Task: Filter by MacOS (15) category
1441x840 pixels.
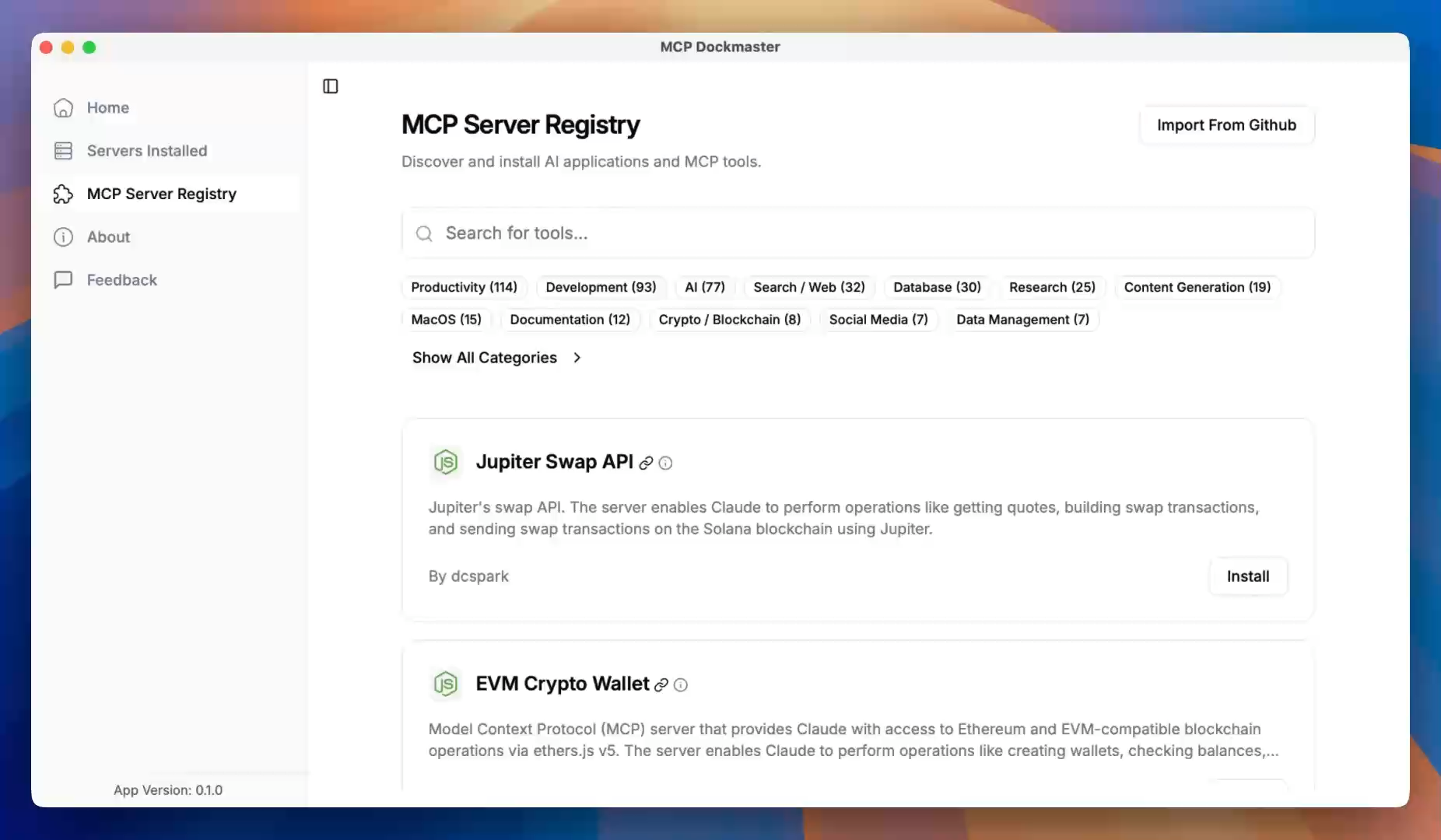Action: tap(447, 320)
